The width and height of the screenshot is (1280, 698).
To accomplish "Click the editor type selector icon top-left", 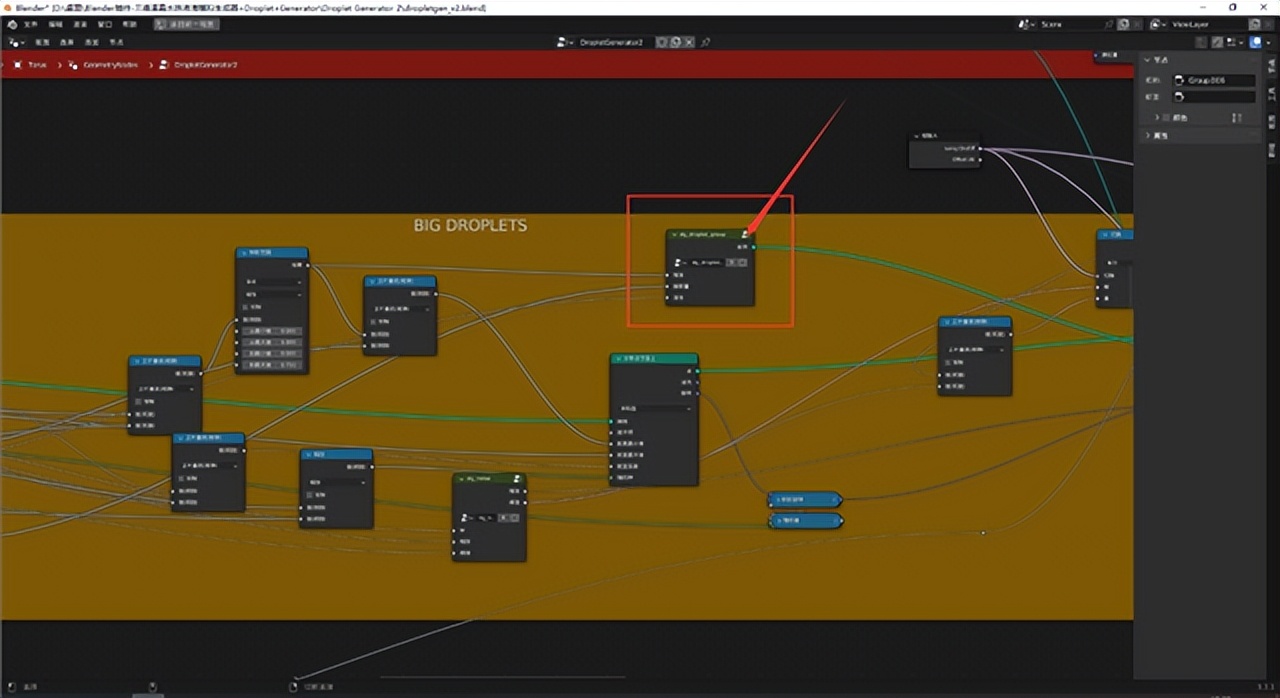I will [x=15, y=42].
